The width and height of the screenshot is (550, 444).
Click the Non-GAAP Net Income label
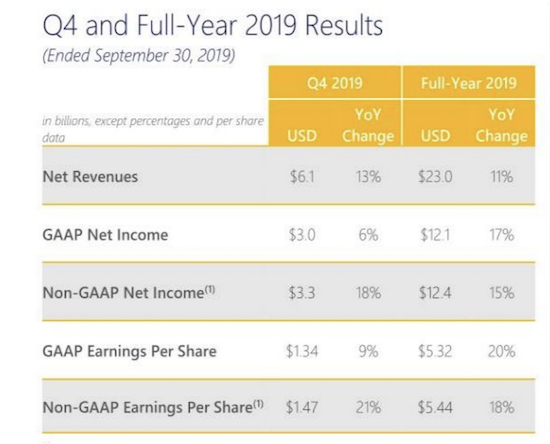123,293
